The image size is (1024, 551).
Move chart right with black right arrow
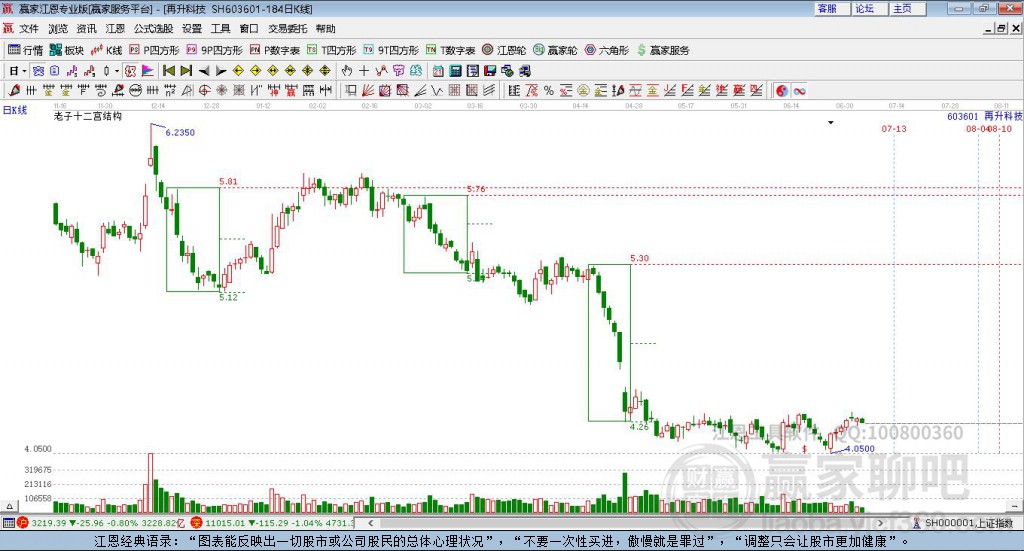pos(221,71)
